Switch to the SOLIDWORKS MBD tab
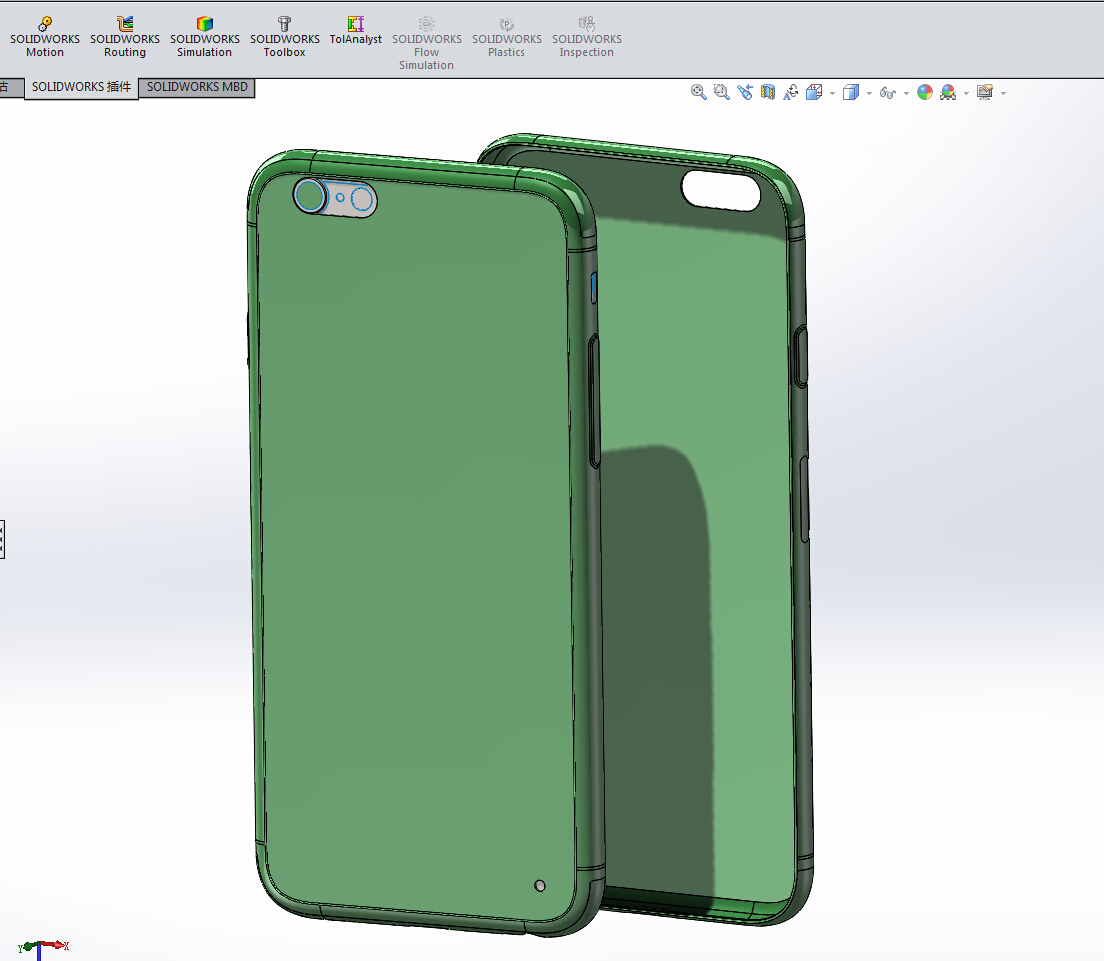1104x961 pixels. pos(197,87)
